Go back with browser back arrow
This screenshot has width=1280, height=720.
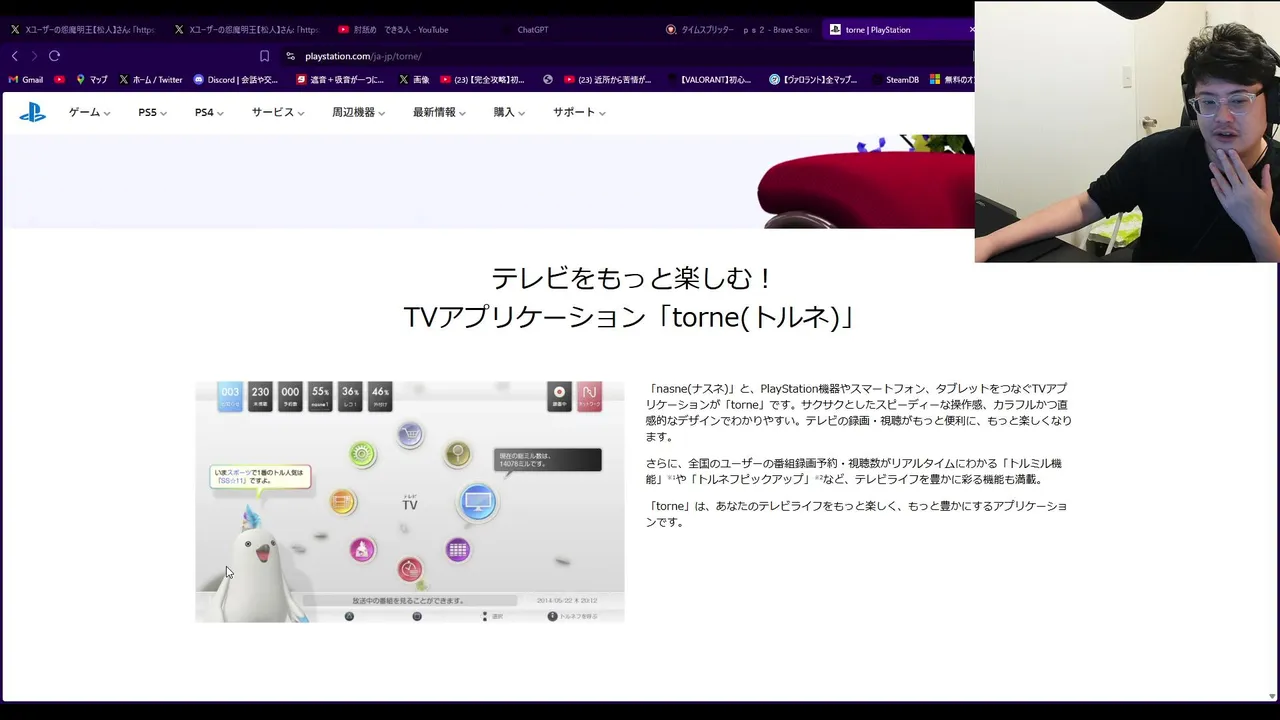(x=14, y=56)
